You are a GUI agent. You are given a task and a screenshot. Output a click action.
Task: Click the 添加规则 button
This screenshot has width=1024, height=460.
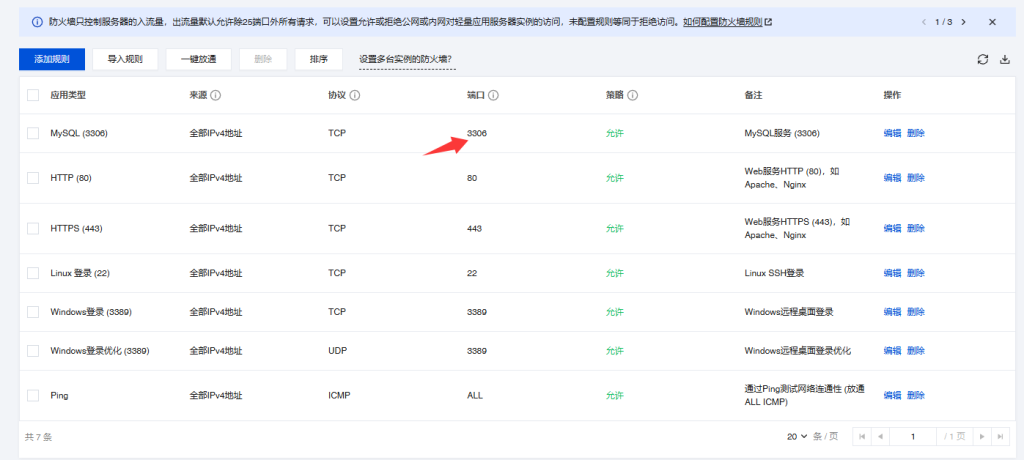pyautogui.click(x=51, y=60)
